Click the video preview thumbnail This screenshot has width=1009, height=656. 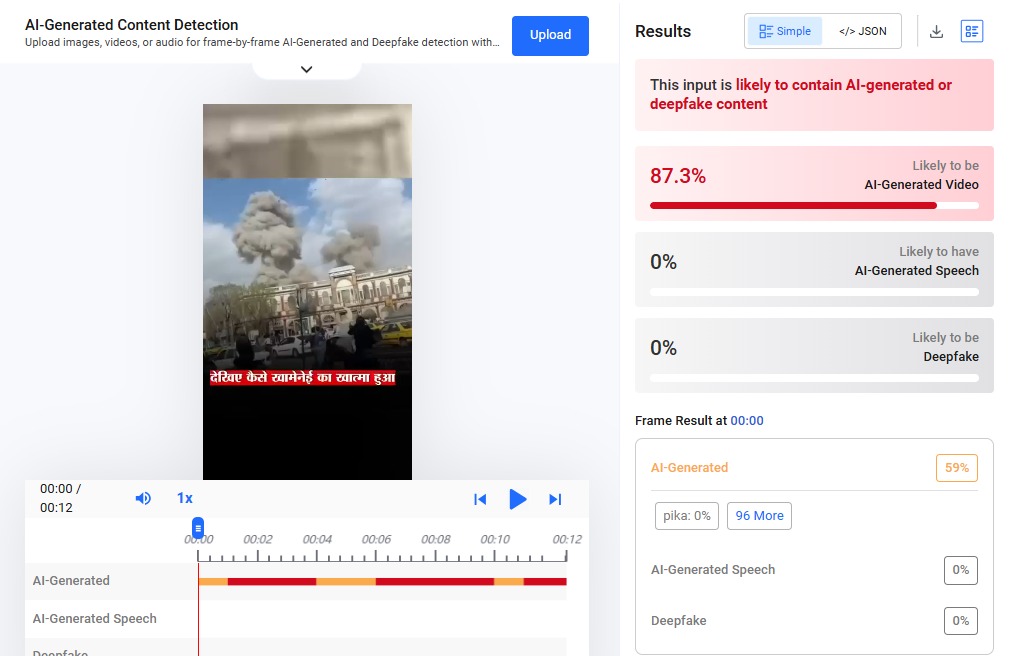tap(307, 291)
